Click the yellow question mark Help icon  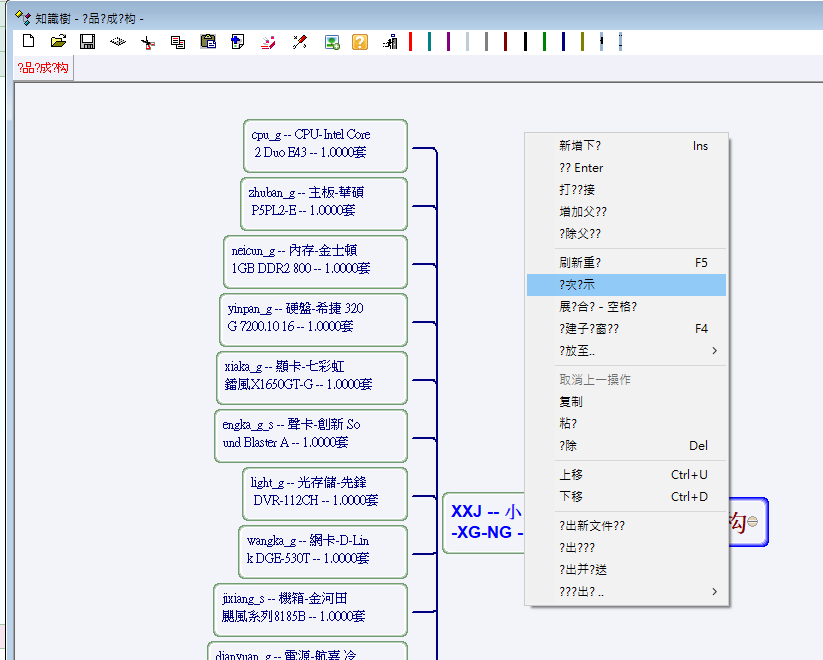360,42
